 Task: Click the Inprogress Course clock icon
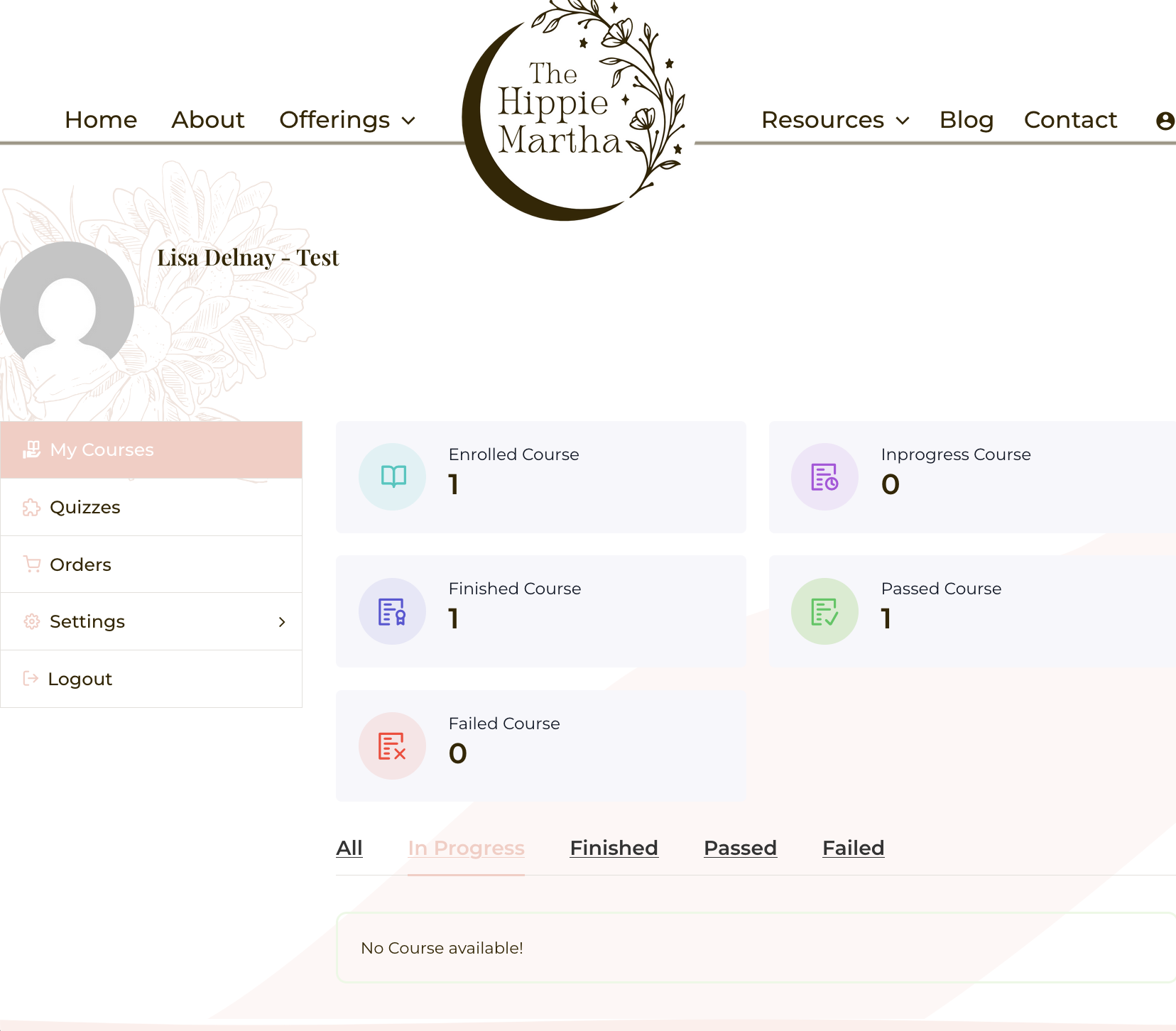[x=824, y=476]
